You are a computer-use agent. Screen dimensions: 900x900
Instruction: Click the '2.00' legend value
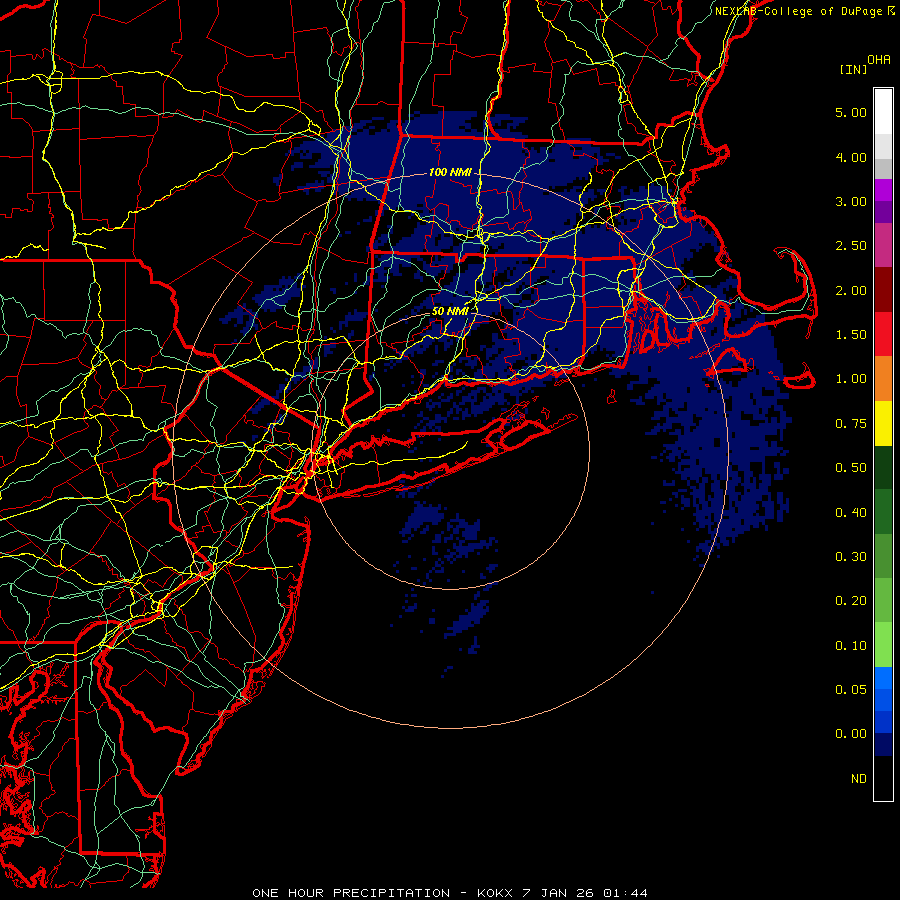851,290
